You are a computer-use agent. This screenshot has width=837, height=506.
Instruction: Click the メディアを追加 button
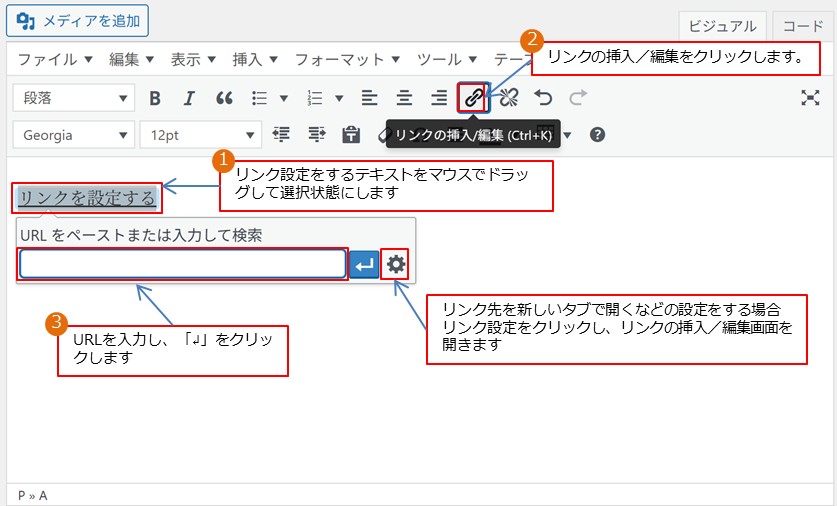tap(77, 21)
